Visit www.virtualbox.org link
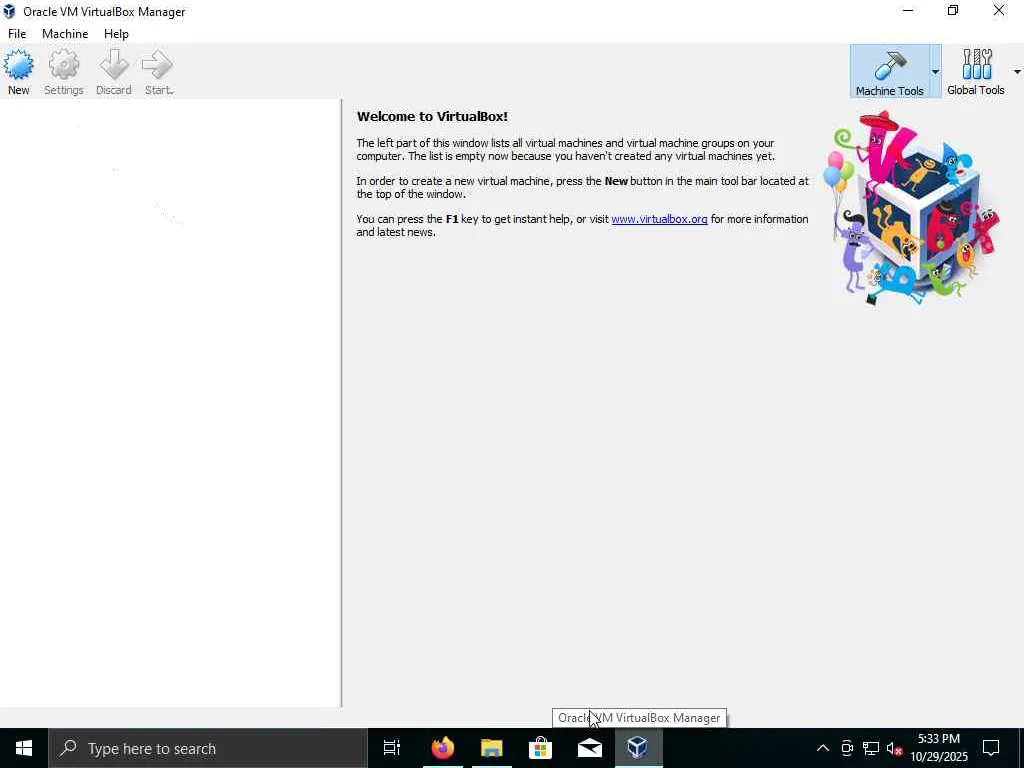The height and width of the screenshot is (768, 1024). [x=659, y=219]
